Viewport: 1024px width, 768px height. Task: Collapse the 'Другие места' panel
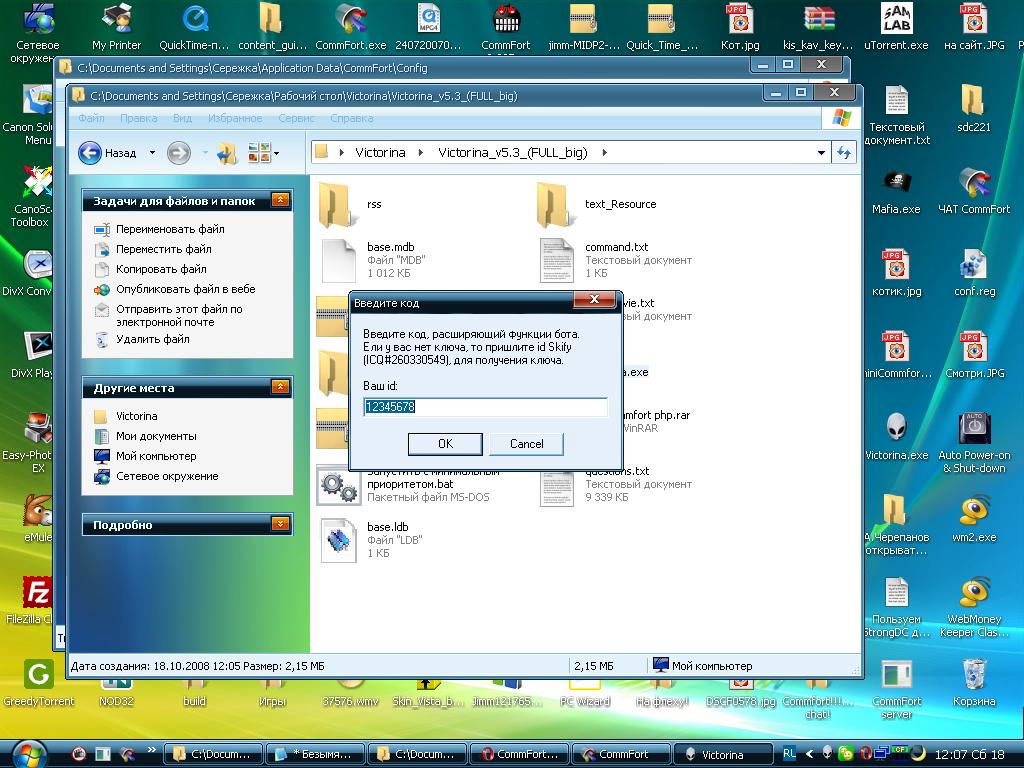tap(280, 388)
